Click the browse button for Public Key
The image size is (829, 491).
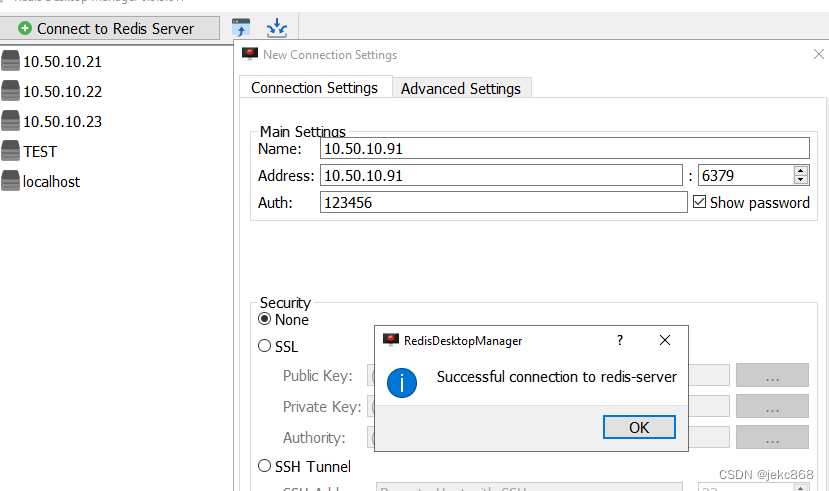pyautogui.click(x=772, y=375)
